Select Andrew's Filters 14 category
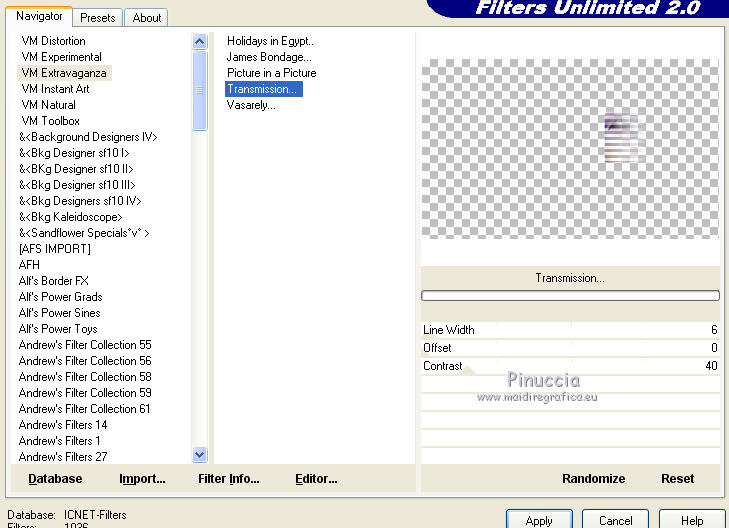The height and width of the screenshot is (528, 729). [63, 425]
